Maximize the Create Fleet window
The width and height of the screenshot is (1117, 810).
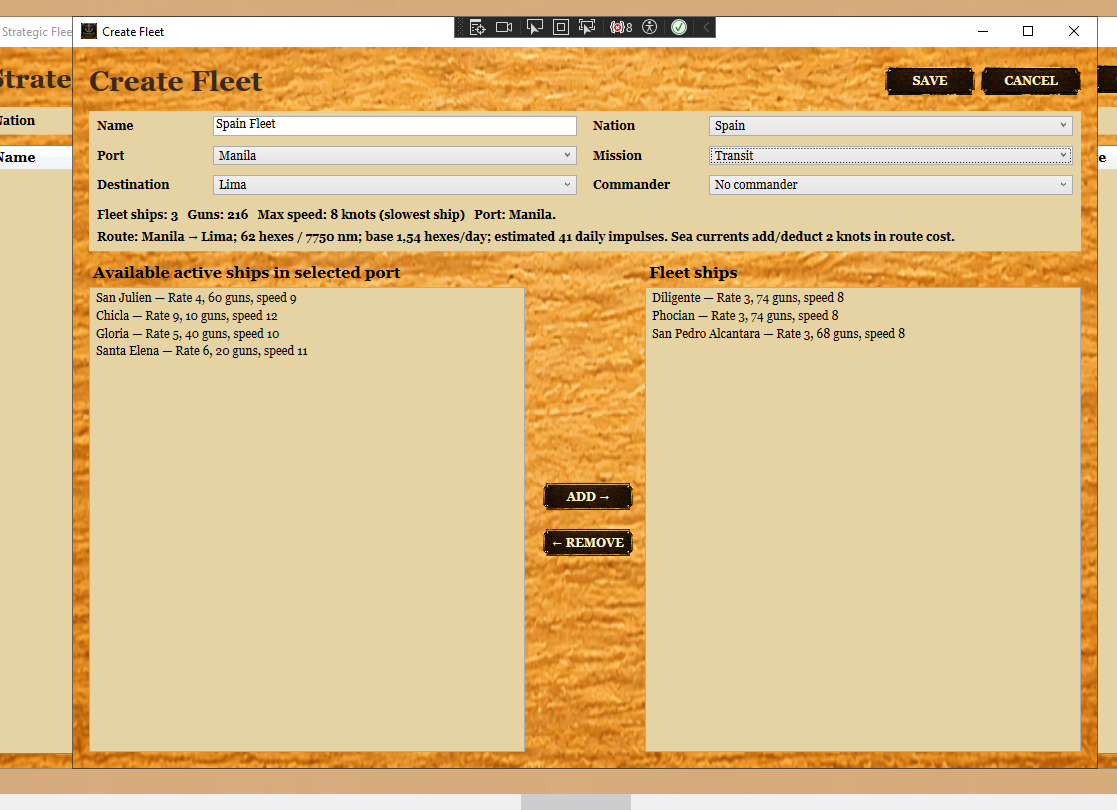tap(1028, 31)
